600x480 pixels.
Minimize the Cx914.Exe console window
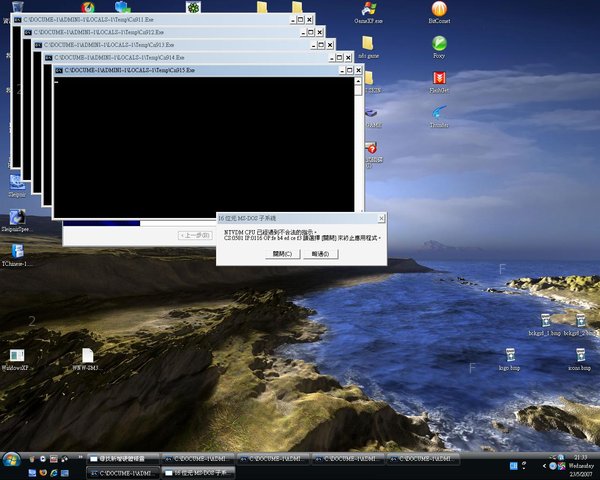coord(332,58)
